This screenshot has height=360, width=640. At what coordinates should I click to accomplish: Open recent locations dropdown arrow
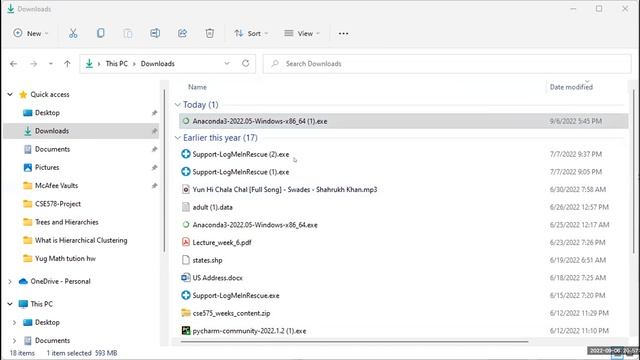point(51,64)
